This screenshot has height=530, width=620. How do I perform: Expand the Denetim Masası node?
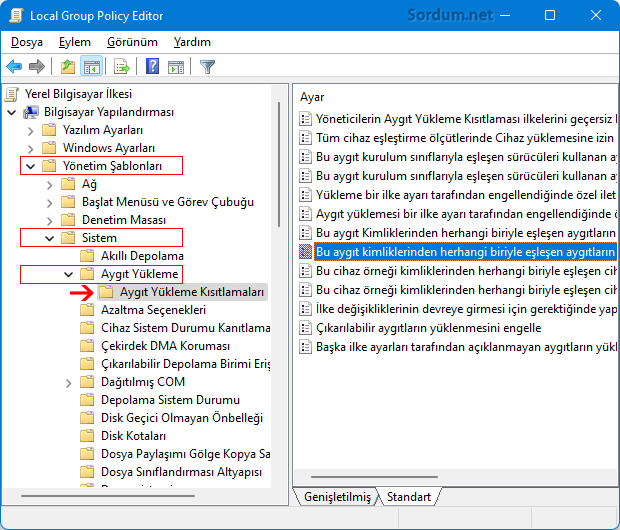49,220
